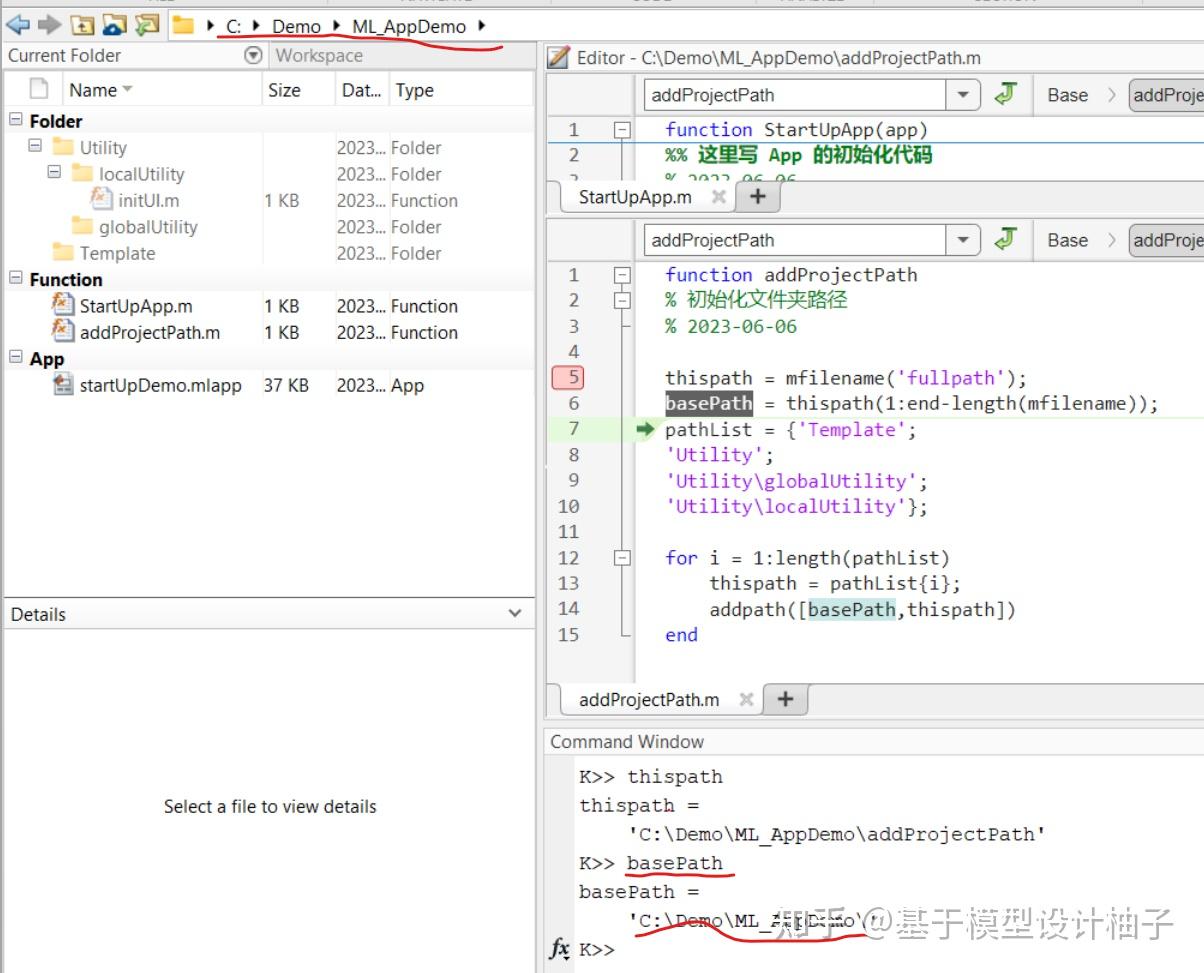Collapse the Utility folder in tree

[x=35, y=146]
